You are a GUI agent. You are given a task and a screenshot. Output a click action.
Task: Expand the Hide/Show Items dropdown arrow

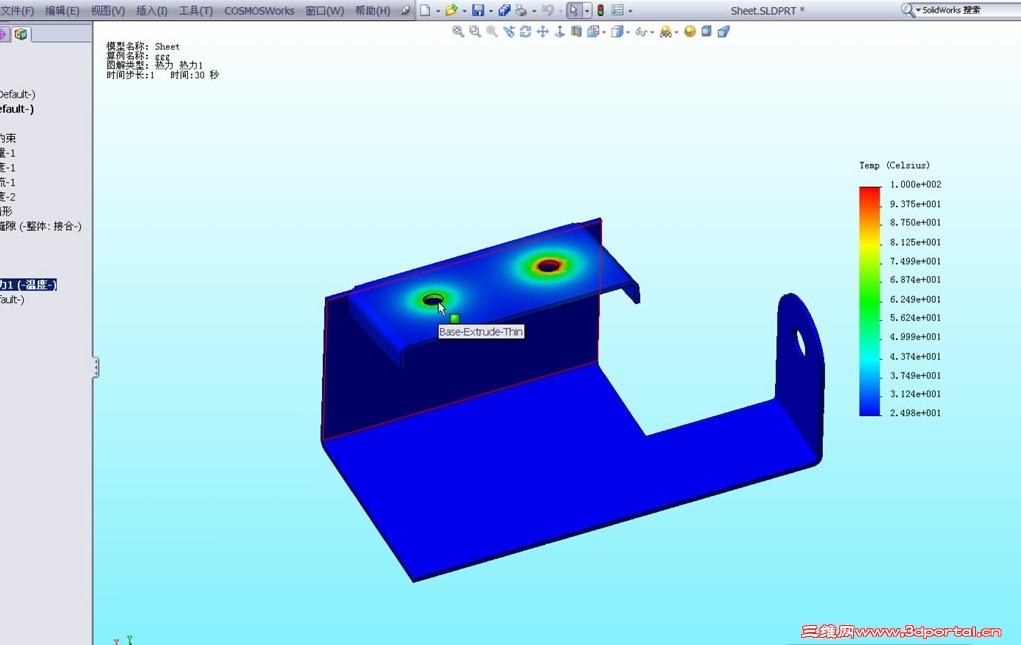[652, 32]
